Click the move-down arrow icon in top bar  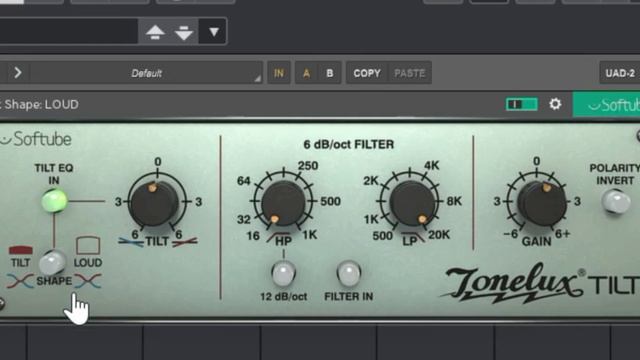coord(184,33)
